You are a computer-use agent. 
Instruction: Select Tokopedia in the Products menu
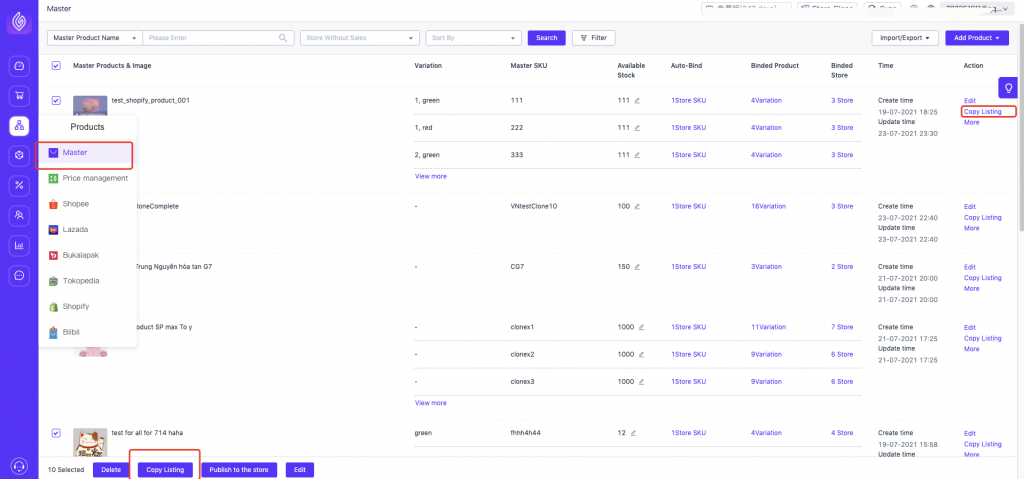(87, 281)
